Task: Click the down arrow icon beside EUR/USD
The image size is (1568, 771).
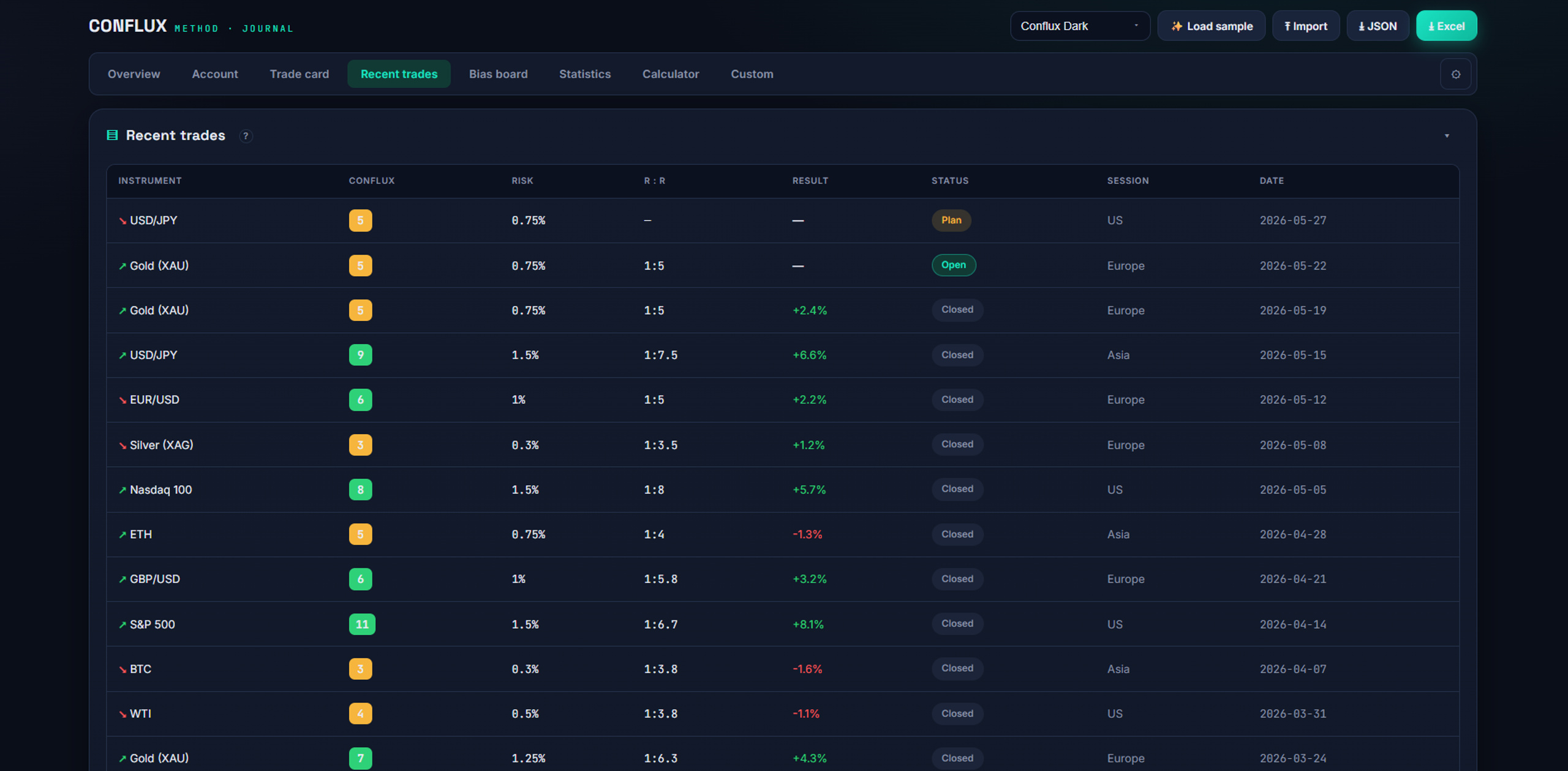Action: (123, 401)
